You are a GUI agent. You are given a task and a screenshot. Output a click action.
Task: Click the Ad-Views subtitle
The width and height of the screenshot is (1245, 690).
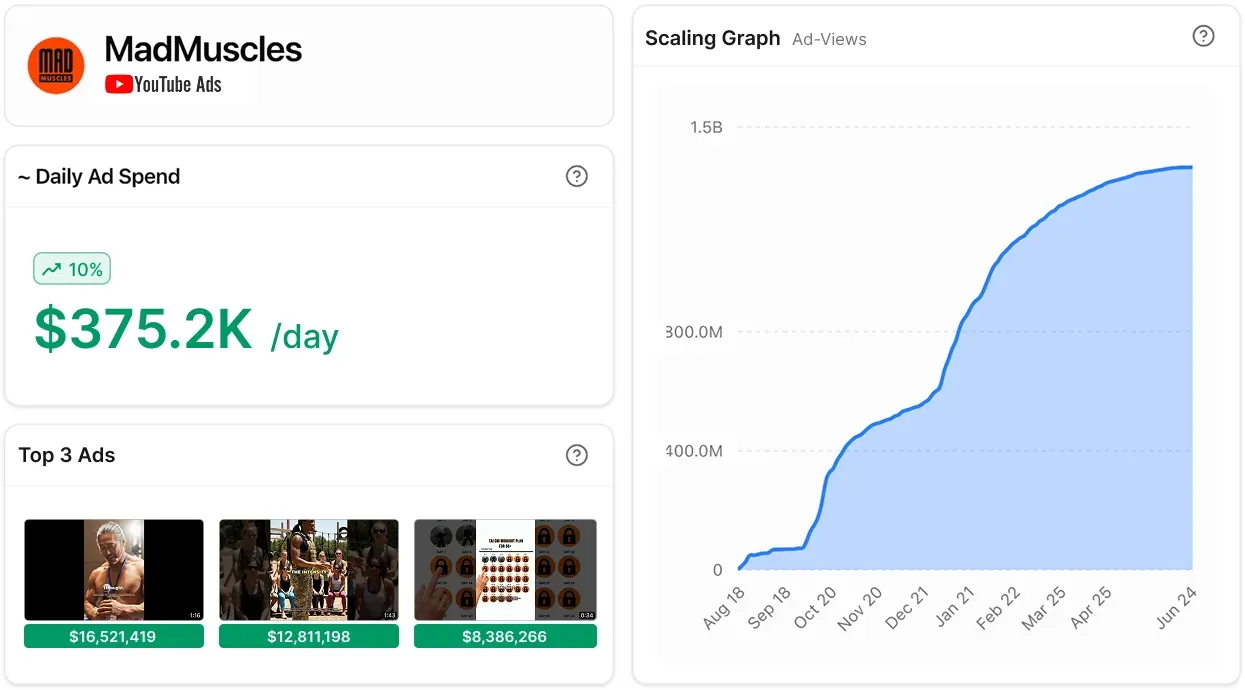pyautogui.click(x=829, y=40)
